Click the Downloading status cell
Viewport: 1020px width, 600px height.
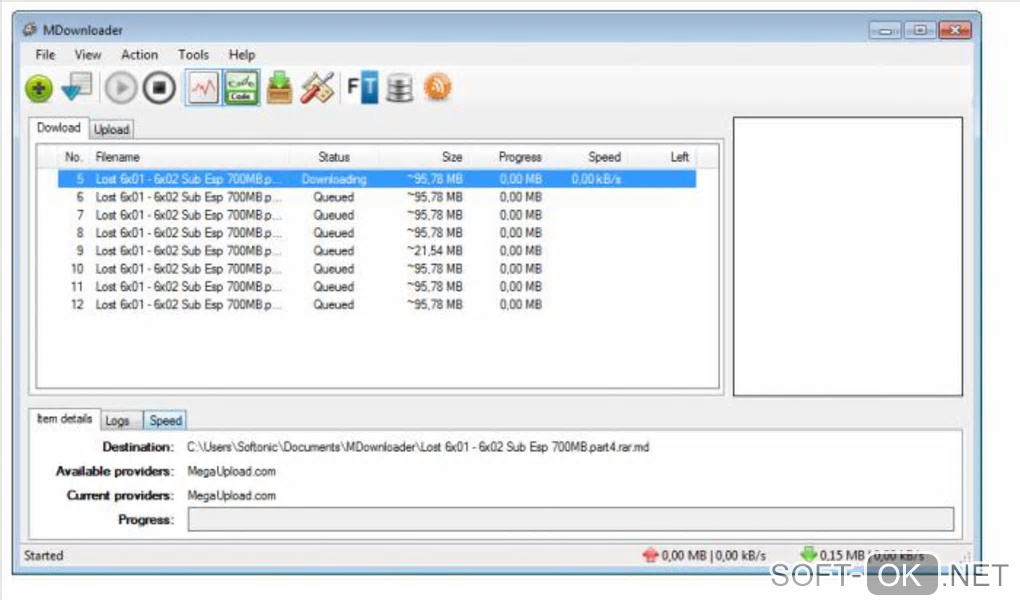(x=334, y=179)
